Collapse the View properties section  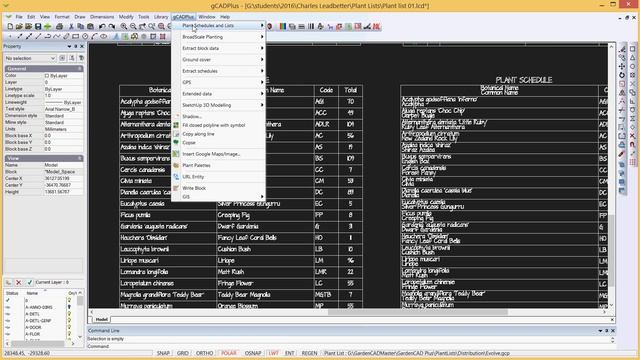tap(80, 158)
